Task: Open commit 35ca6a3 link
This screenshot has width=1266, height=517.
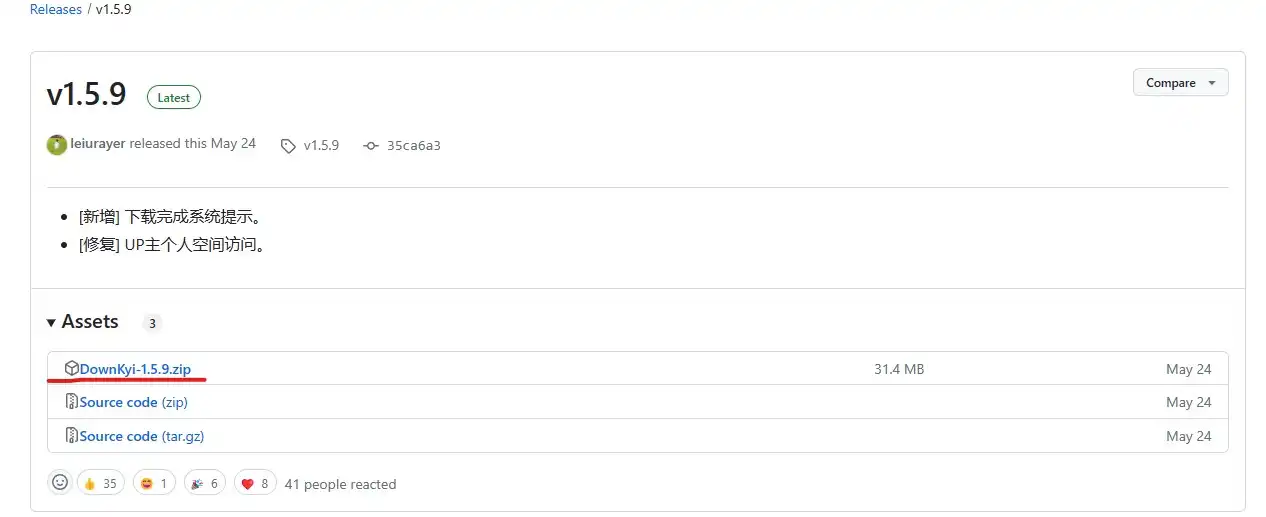Action: 413,146
